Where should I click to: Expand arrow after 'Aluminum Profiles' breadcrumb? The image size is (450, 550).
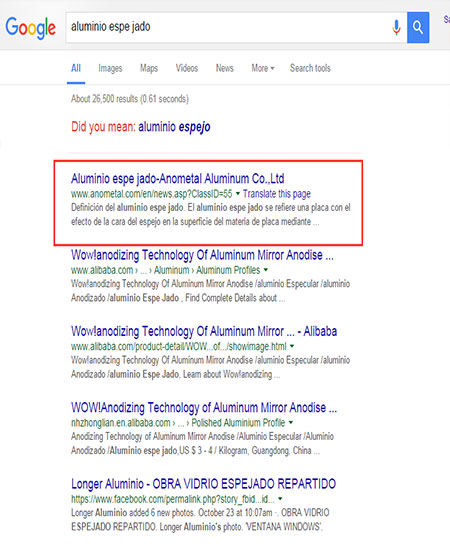(x=266, y=270)
